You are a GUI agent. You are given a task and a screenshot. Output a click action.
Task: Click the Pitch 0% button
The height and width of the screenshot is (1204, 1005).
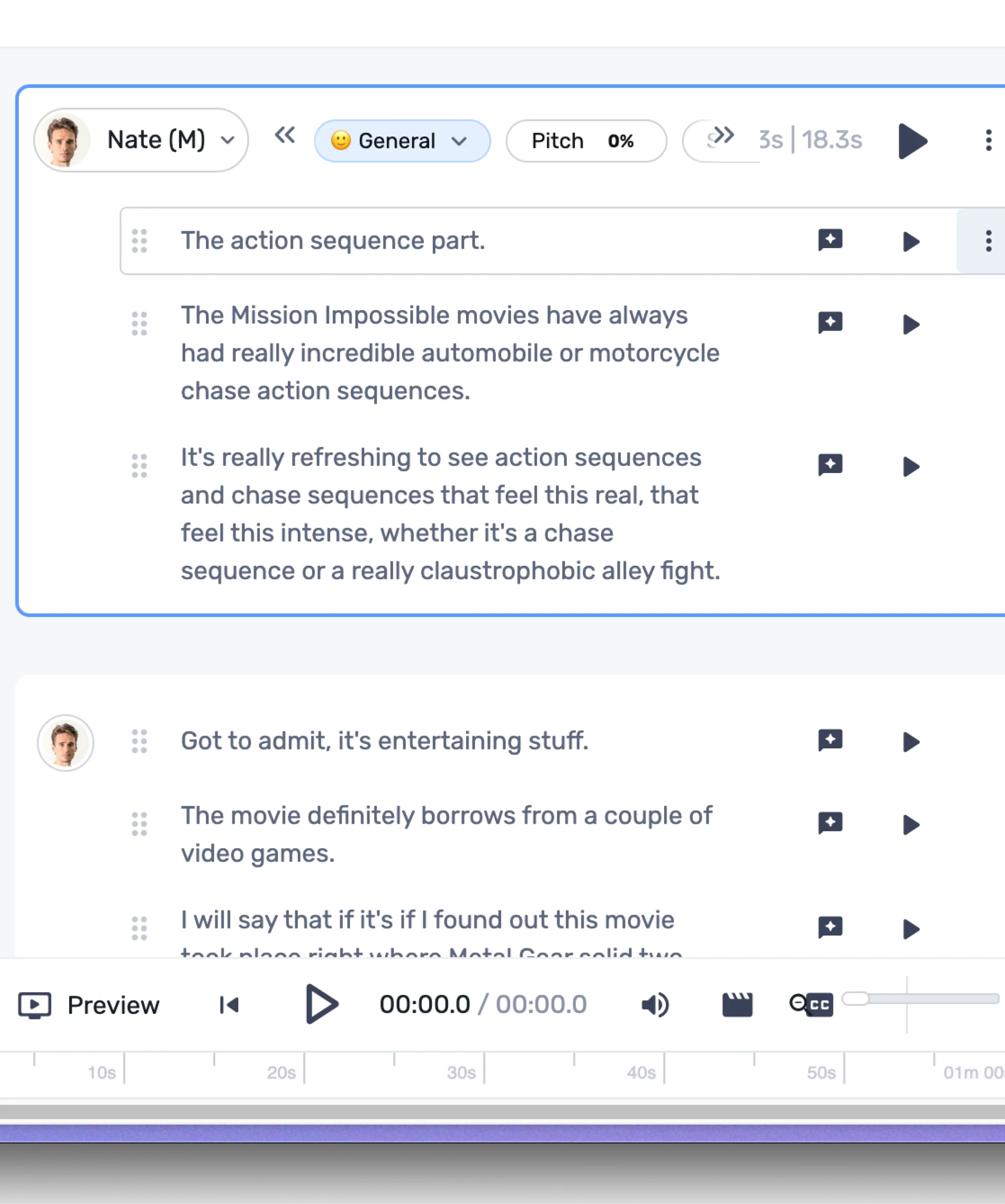[x=586, y=140]
